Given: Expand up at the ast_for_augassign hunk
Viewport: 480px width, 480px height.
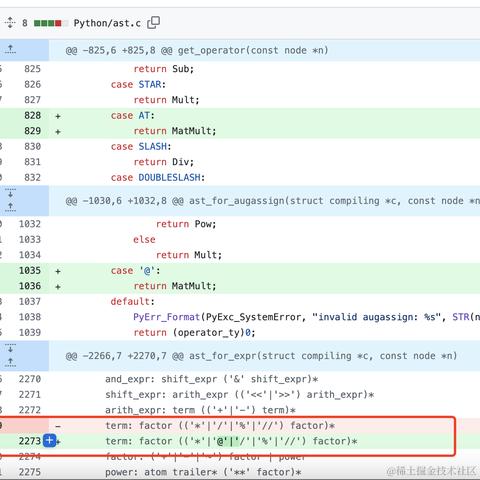Looking at the screenshot, I should pyautogui.click(x=10, y=207).
